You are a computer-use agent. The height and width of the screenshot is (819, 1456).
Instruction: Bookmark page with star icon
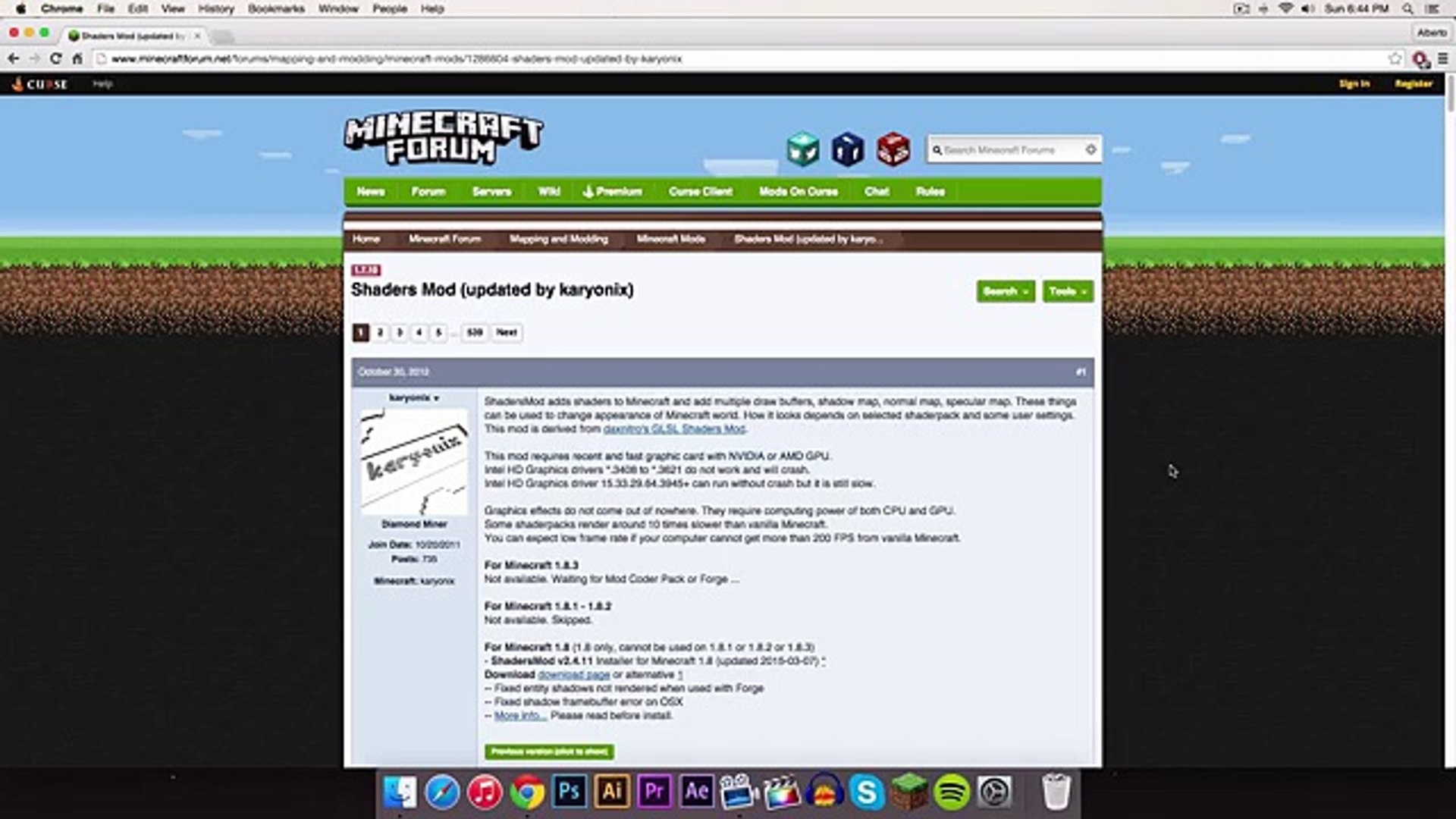click(1394, 58)
